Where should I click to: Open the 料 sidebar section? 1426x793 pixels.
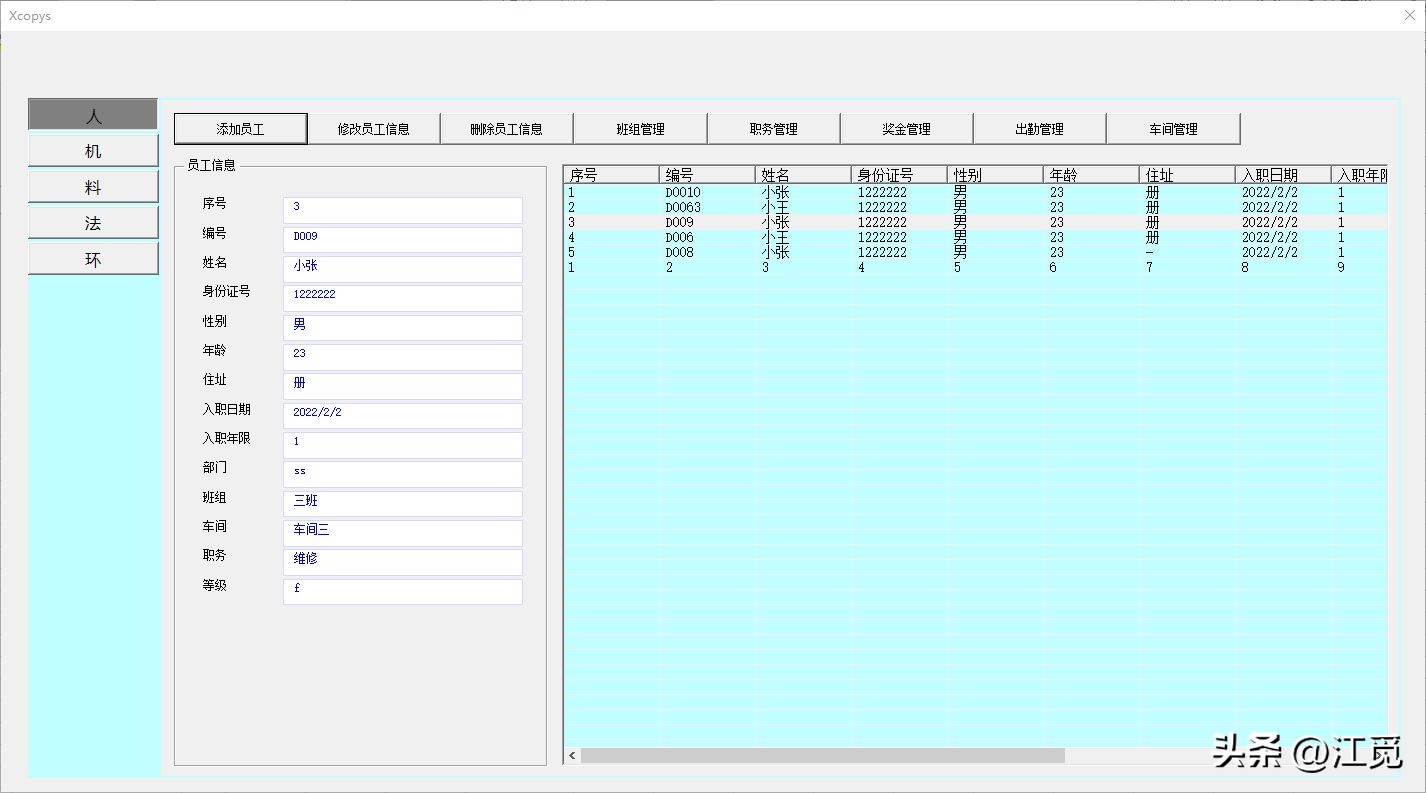[x=93, y=187]
